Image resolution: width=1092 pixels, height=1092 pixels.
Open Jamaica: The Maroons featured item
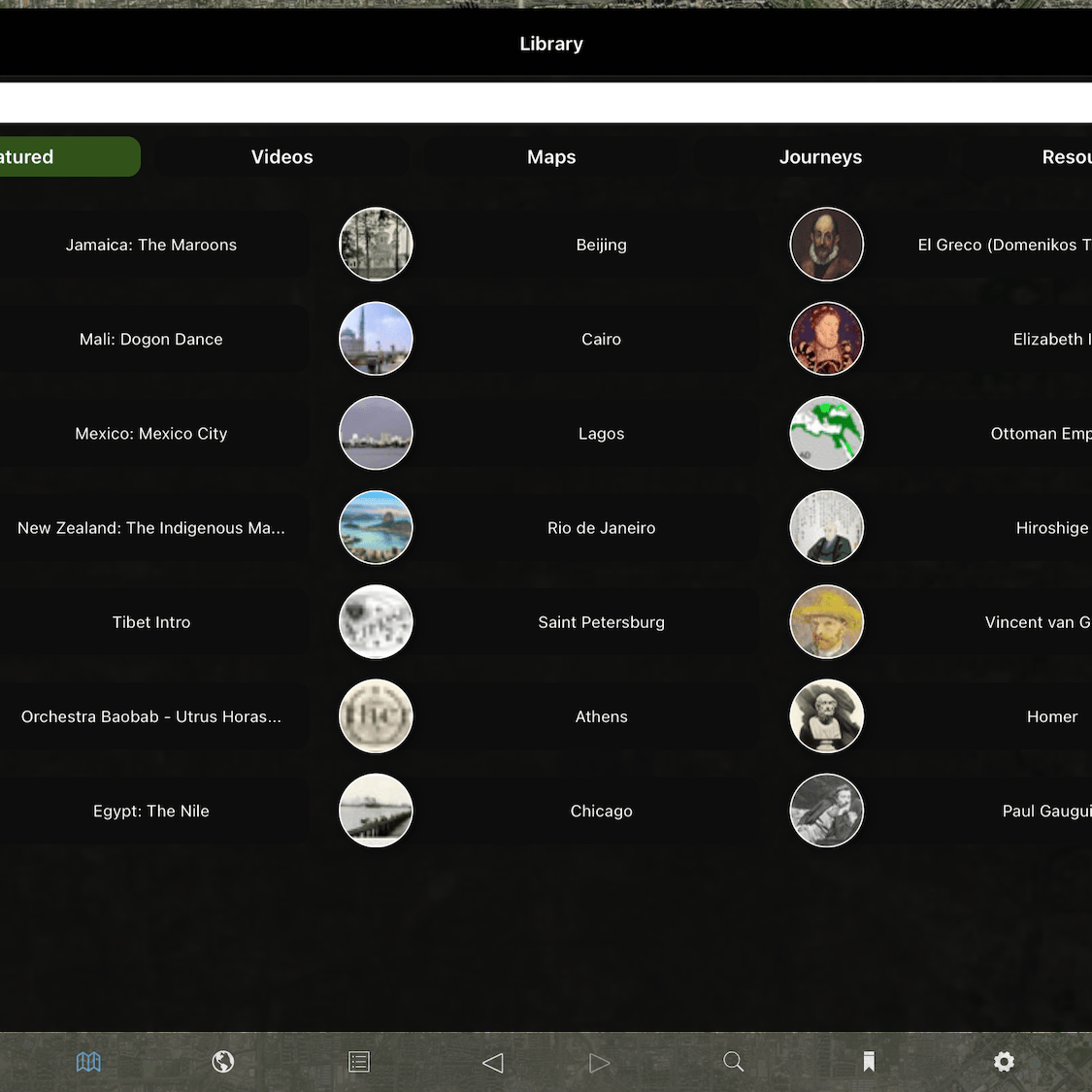click(151, 245)
